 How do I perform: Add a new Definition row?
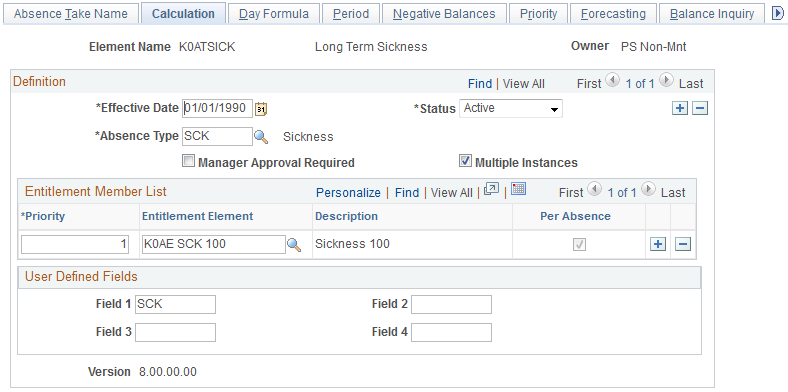[679, 109]
